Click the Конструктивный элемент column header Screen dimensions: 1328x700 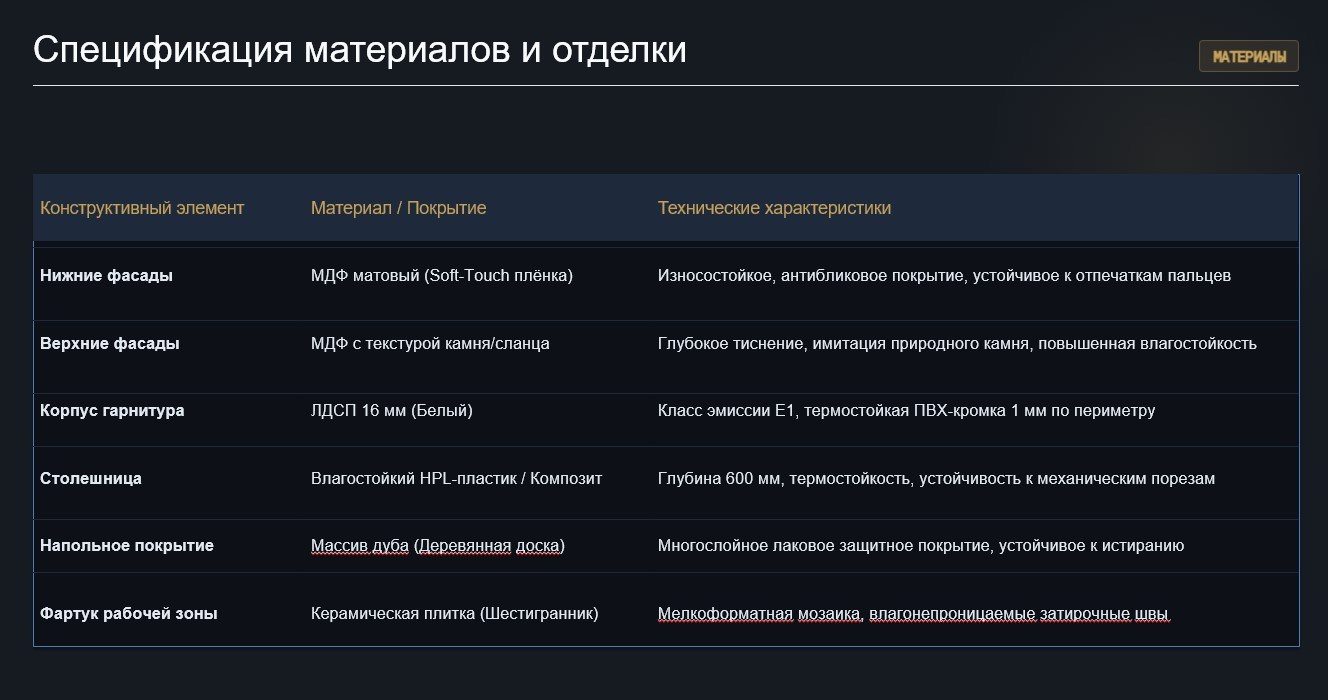pos(142,208)
